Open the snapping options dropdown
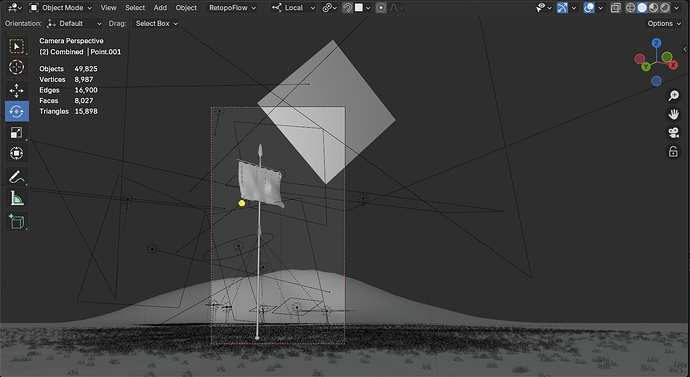Screen dimensions: 690x377 point(363,7)
